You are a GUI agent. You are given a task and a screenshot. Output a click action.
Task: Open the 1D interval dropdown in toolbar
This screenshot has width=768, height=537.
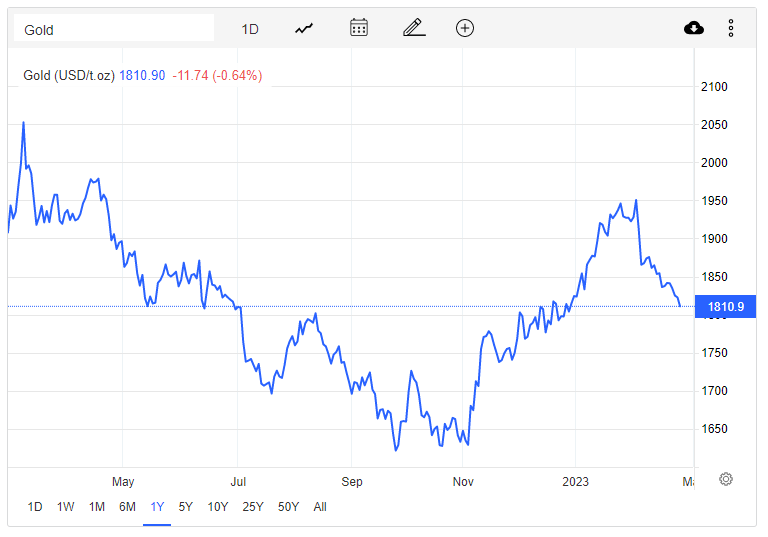(x=250, y=29)
